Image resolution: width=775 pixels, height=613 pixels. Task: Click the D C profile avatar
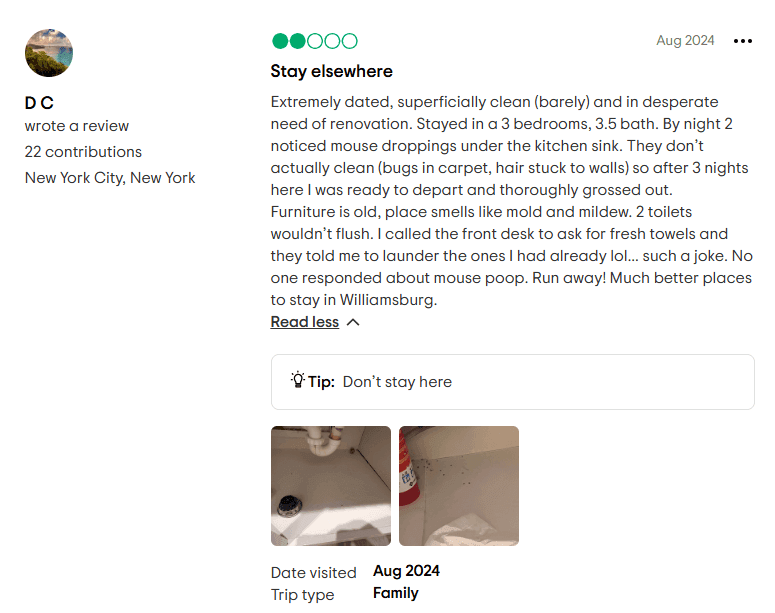49,53
